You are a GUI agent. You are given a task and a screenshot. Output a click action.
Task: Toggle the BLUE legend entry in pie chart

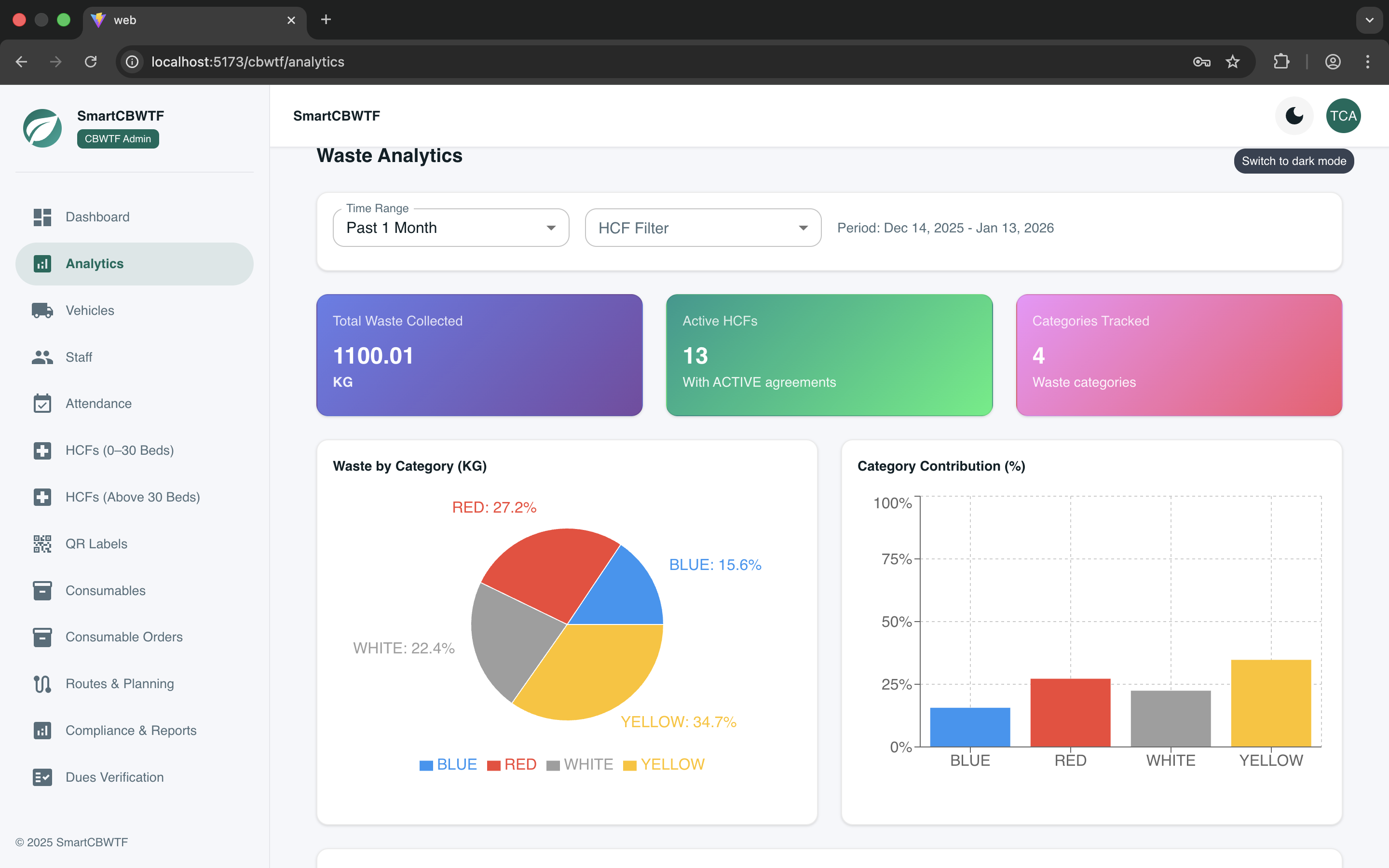(448, 765)
